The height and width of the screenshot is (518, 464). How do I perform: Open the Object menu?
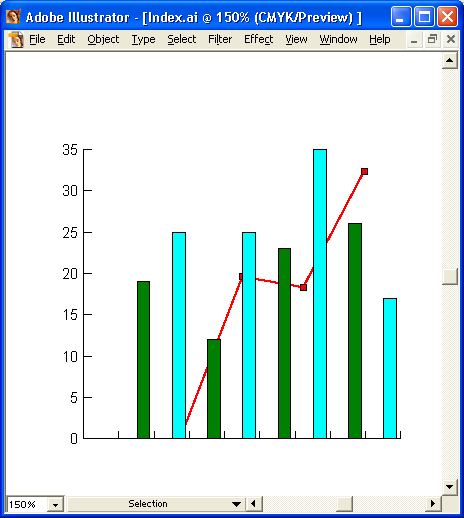103,40
